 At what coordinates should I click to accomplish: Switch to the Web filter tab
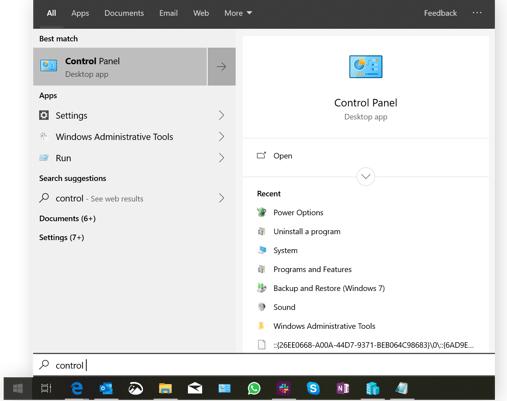click(x=201, y=13)
